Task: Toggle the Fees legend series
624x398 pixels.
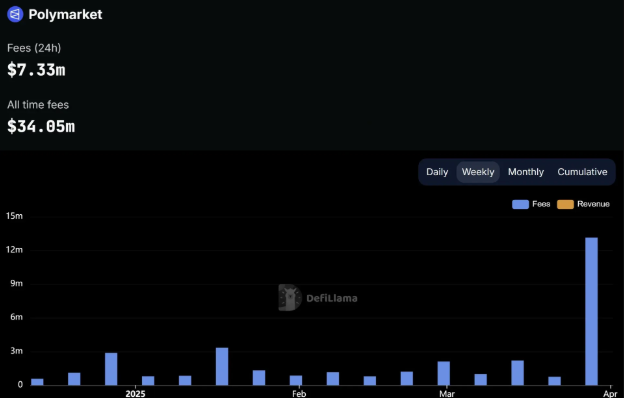Action: 531,204
